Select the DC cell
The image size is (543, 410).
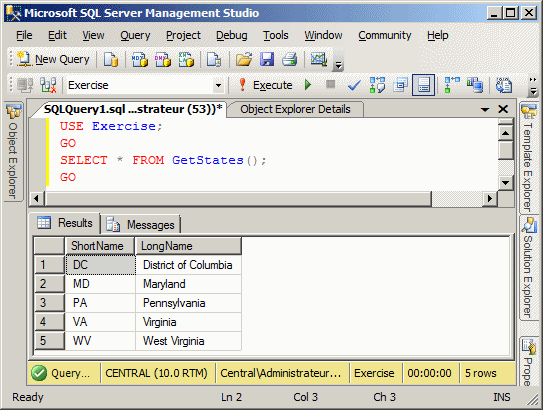pyautogui.click(x=100, y=265)
